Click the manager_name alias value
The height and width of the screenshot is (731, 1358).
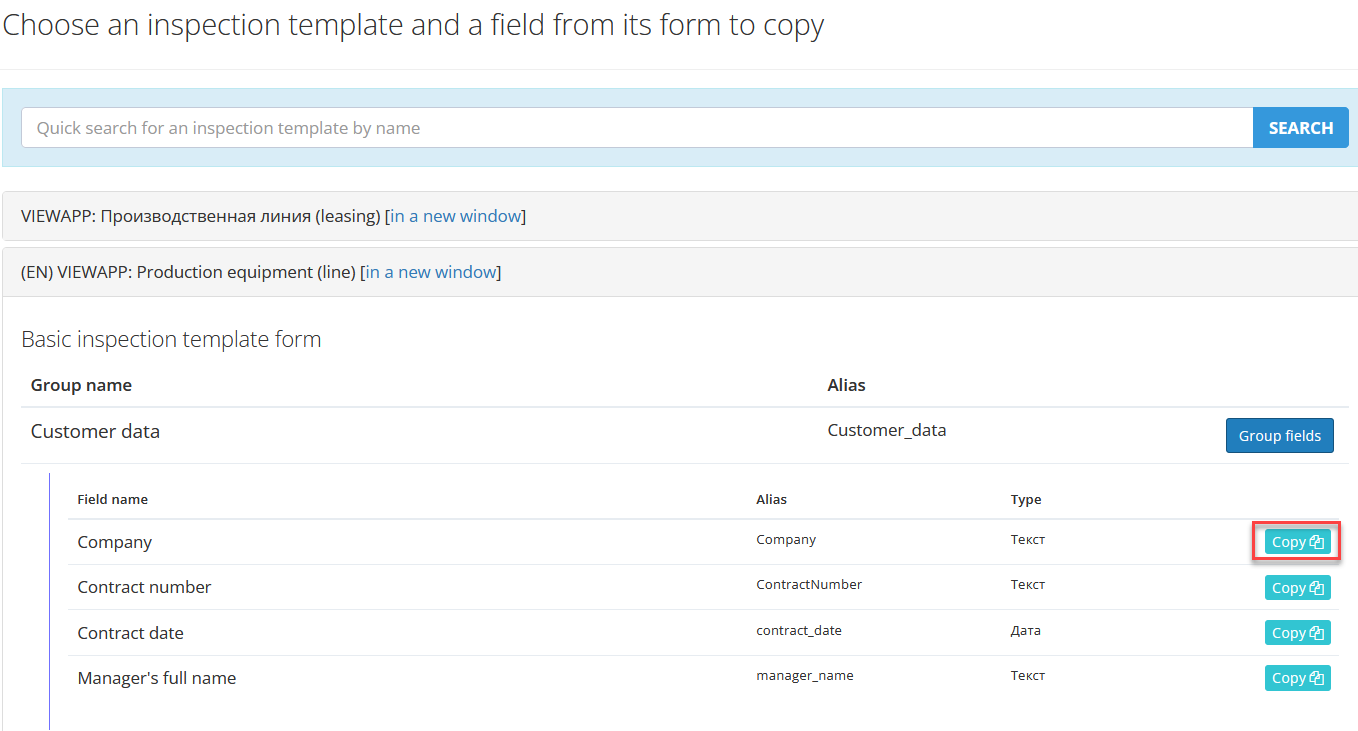[805, 675]
